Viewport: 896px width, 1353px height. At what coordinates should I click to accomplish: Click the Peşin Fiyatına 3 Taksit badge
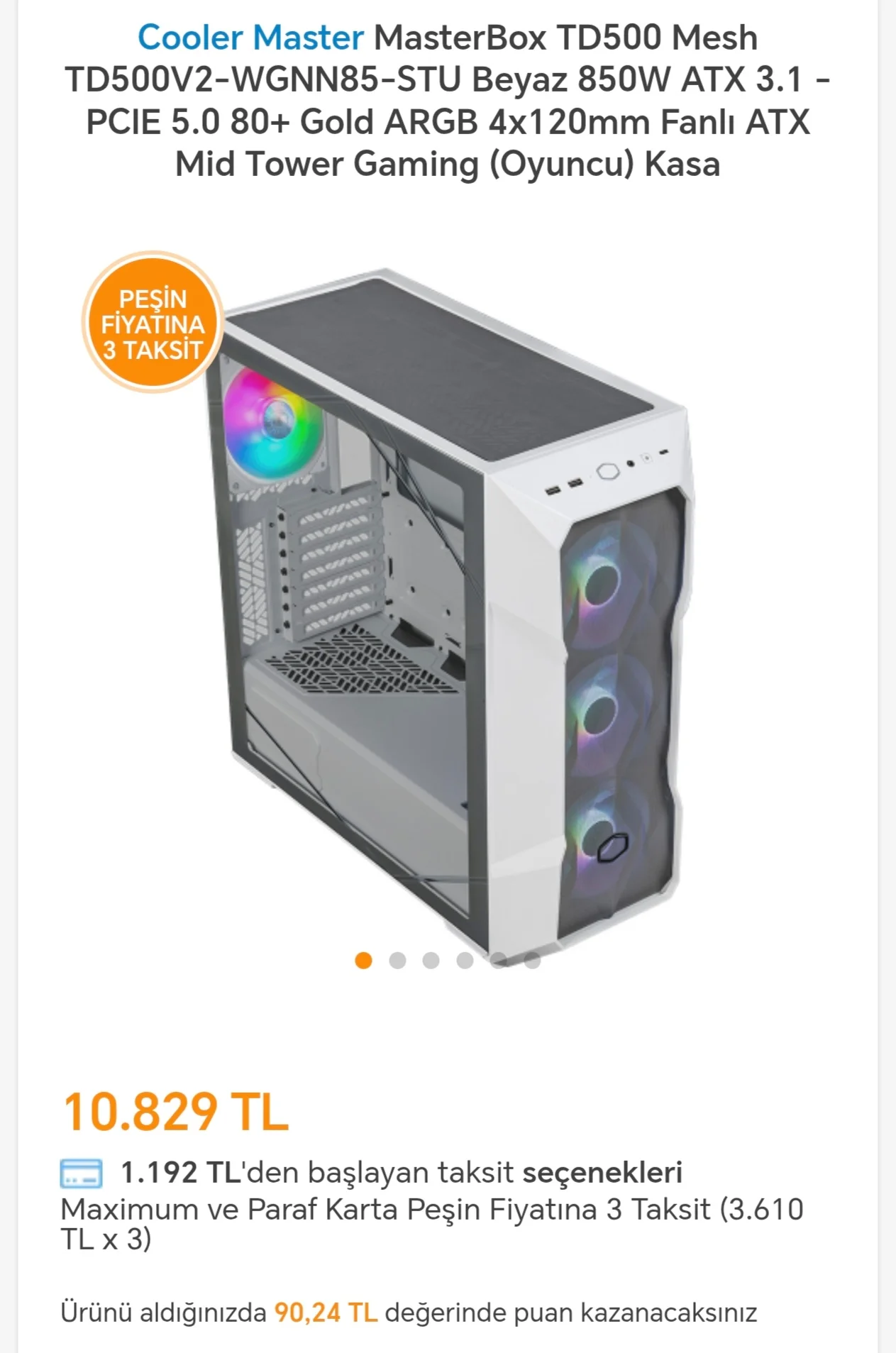pos(153,321)
